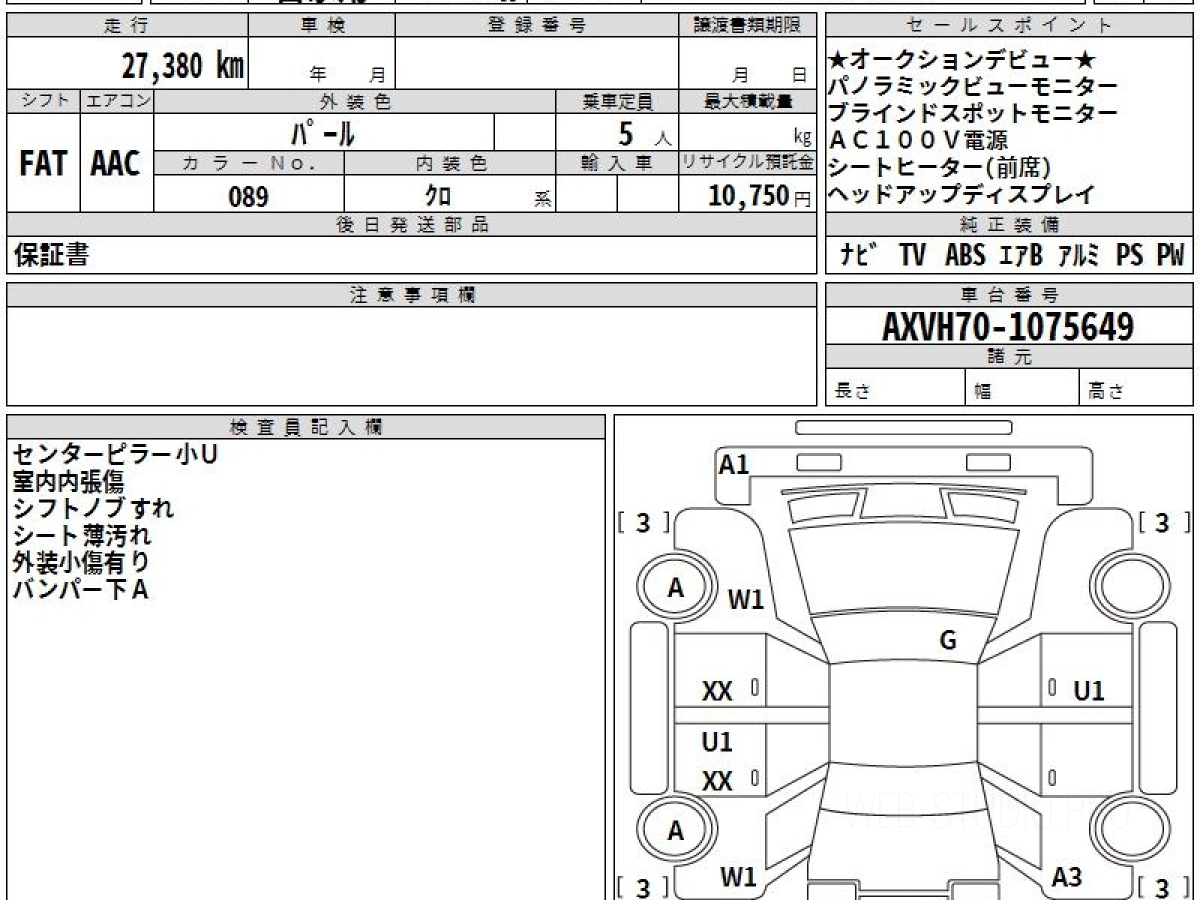This screenshot has width=1200, height=900.
Task: Select the seating capacity value 5 人
Action: (645, 133)
